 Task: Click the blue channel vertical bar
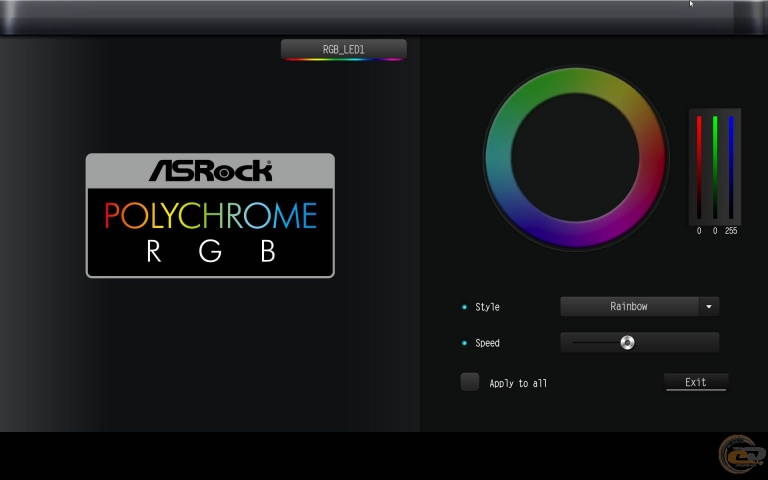731,167
